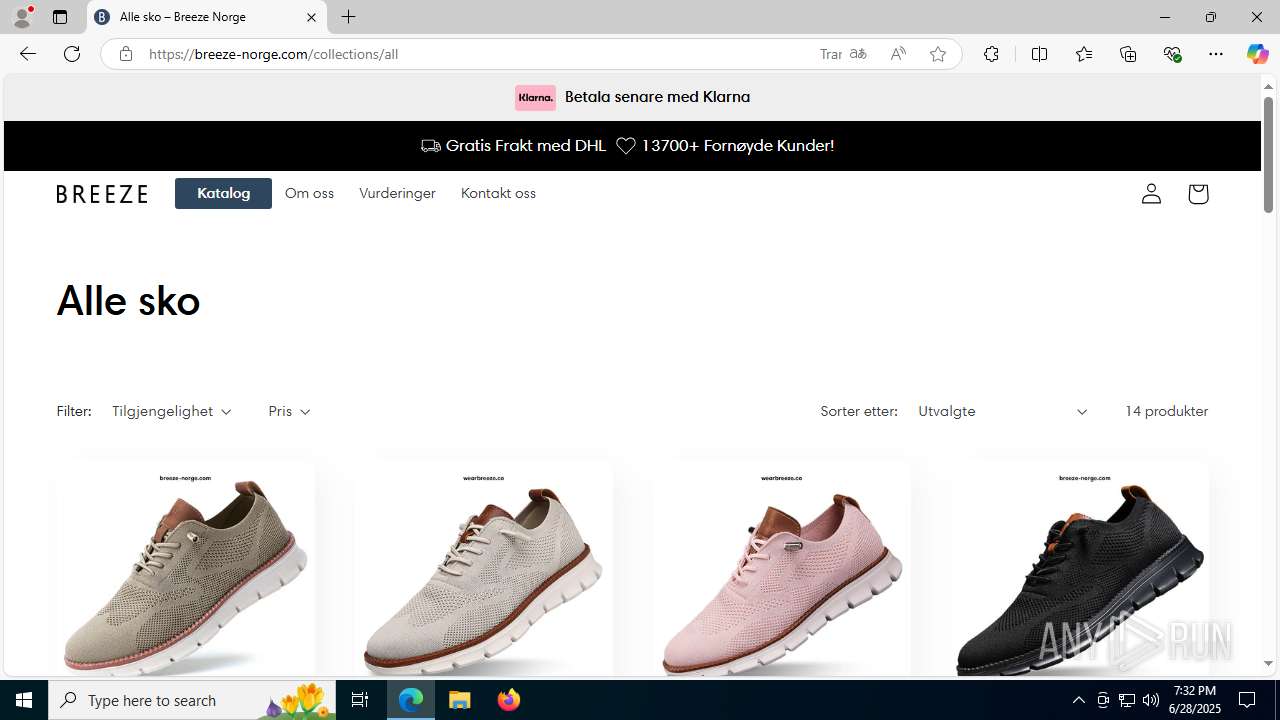Expand the Pris filter
Image resolution: width=1280 pixels, height=720 pixels.
coord(289,411)
